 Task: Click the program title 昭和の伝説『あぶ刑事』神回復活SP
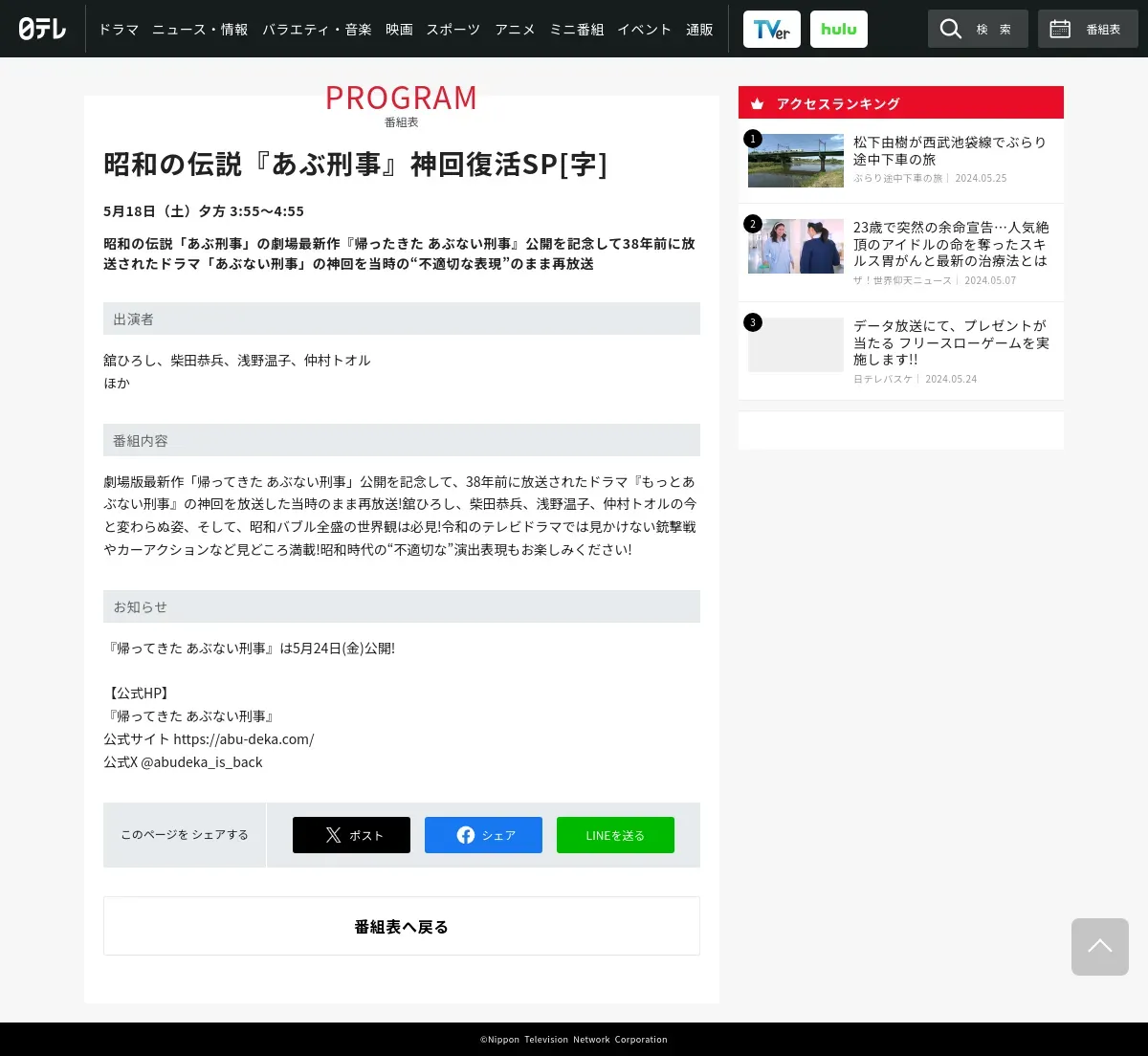coord(355,165)
